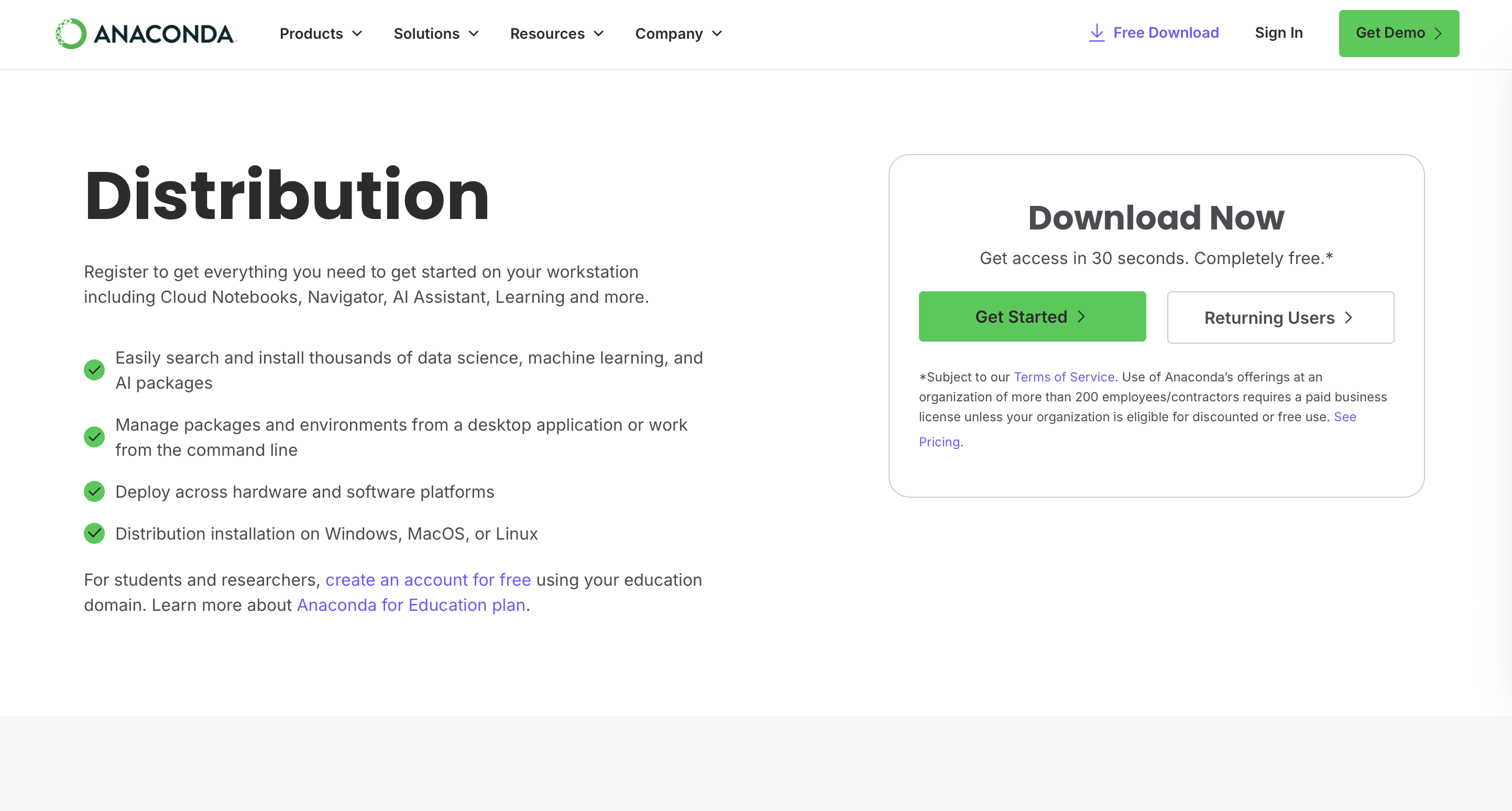This screenshot has width=1512, height=811.
Task: Click the ANACONDA wordmark text
Action: pyautogui.click(x=164, y=34)
